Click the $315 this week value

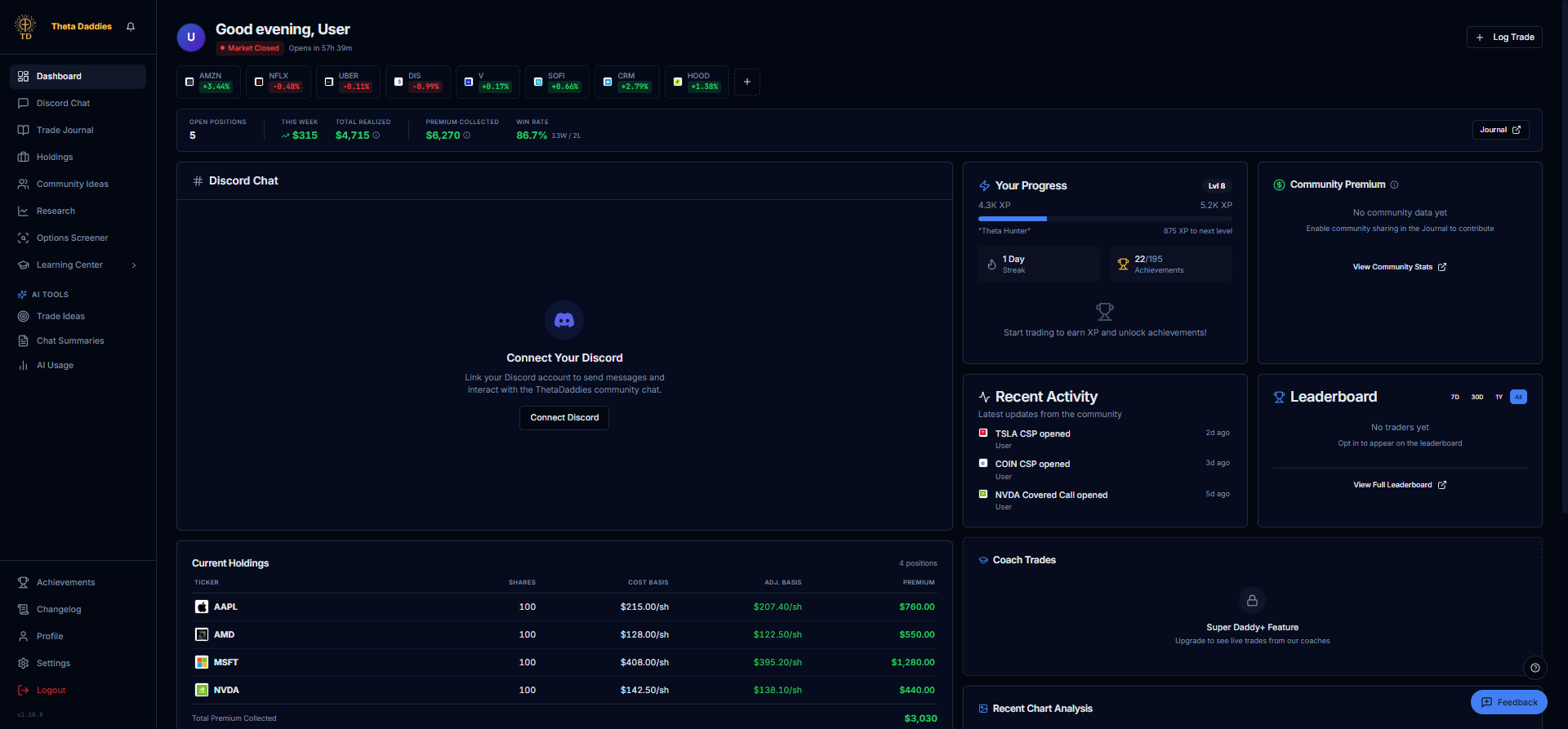tap(305, 136)
